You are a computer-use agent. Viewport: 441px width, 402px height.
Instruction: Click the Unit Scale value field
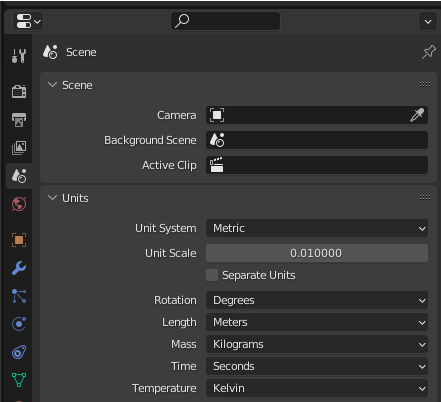[x=317, y=253]
